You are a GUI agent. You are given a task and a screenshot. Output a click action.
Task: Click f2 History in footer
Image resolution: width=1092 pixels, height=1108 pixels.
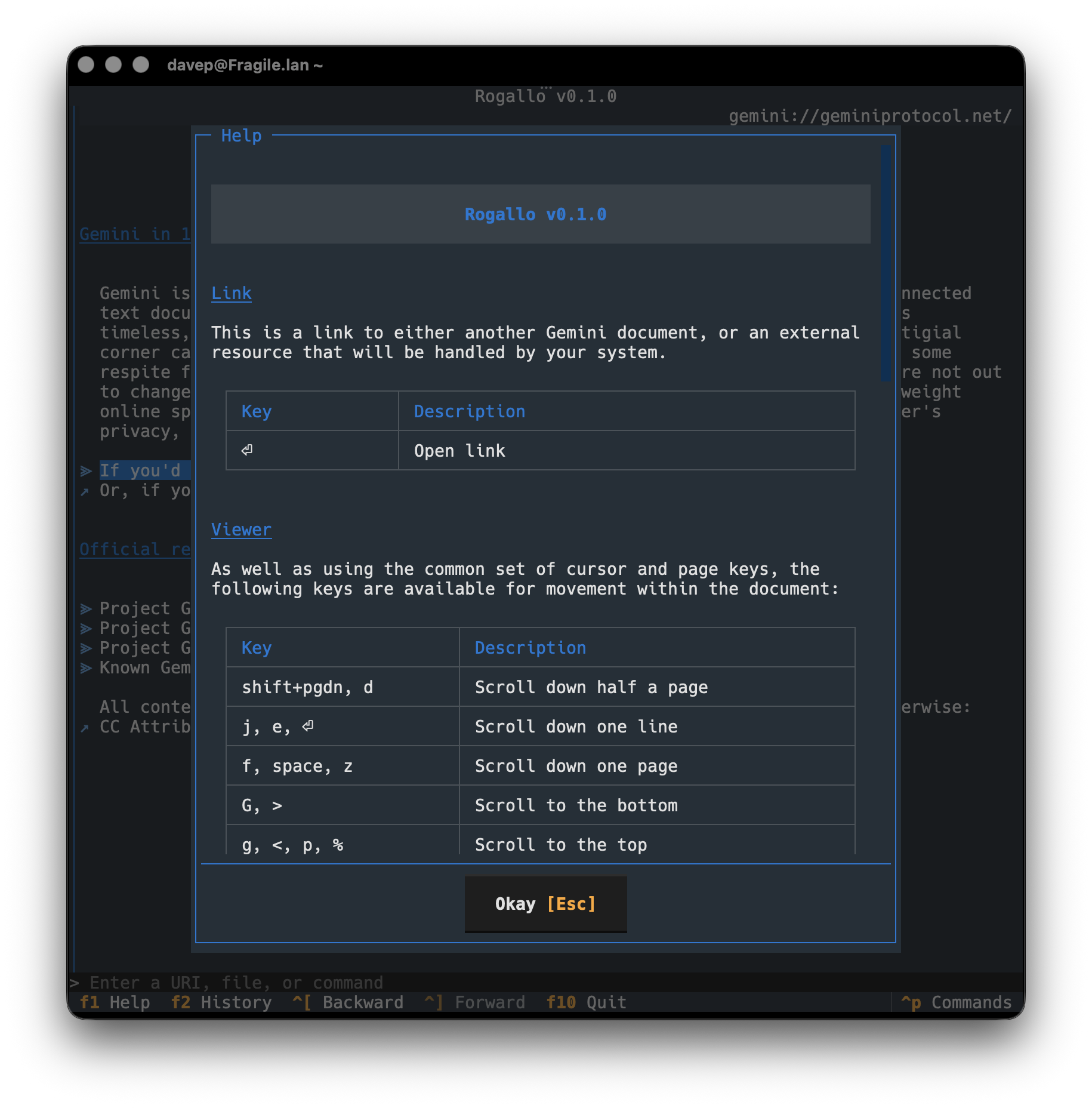[x=221, y=1002]
